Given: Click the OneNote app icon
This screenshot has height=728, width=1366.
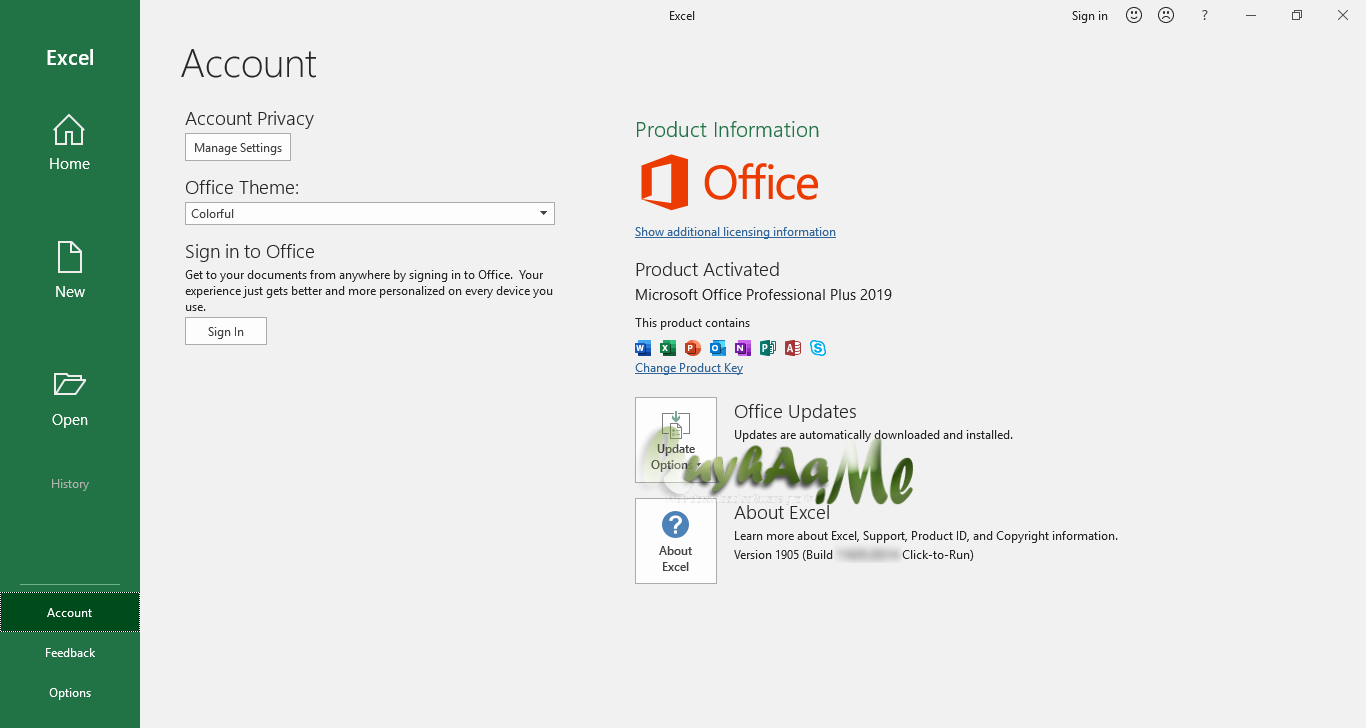Looking at the screenshot, I should click(743, 348).
